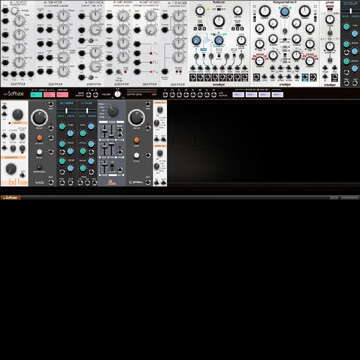Image resolution: width=360 pixels, height=360 pixels.
Task: Click the large ringed knob on first dark drum module
Action: 40,118
